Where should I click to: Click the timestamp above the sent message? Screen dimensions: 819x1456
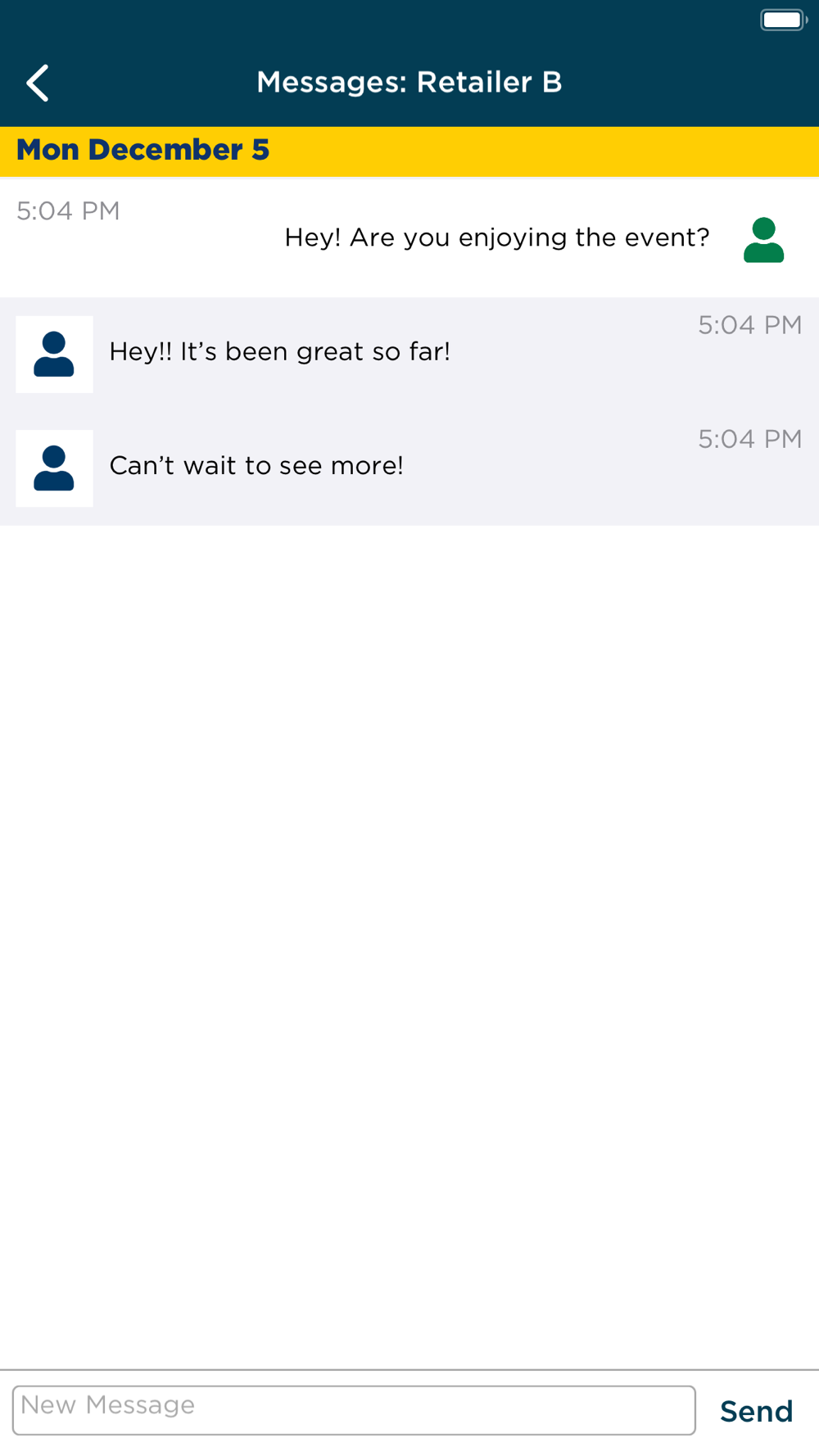[68, 211]
